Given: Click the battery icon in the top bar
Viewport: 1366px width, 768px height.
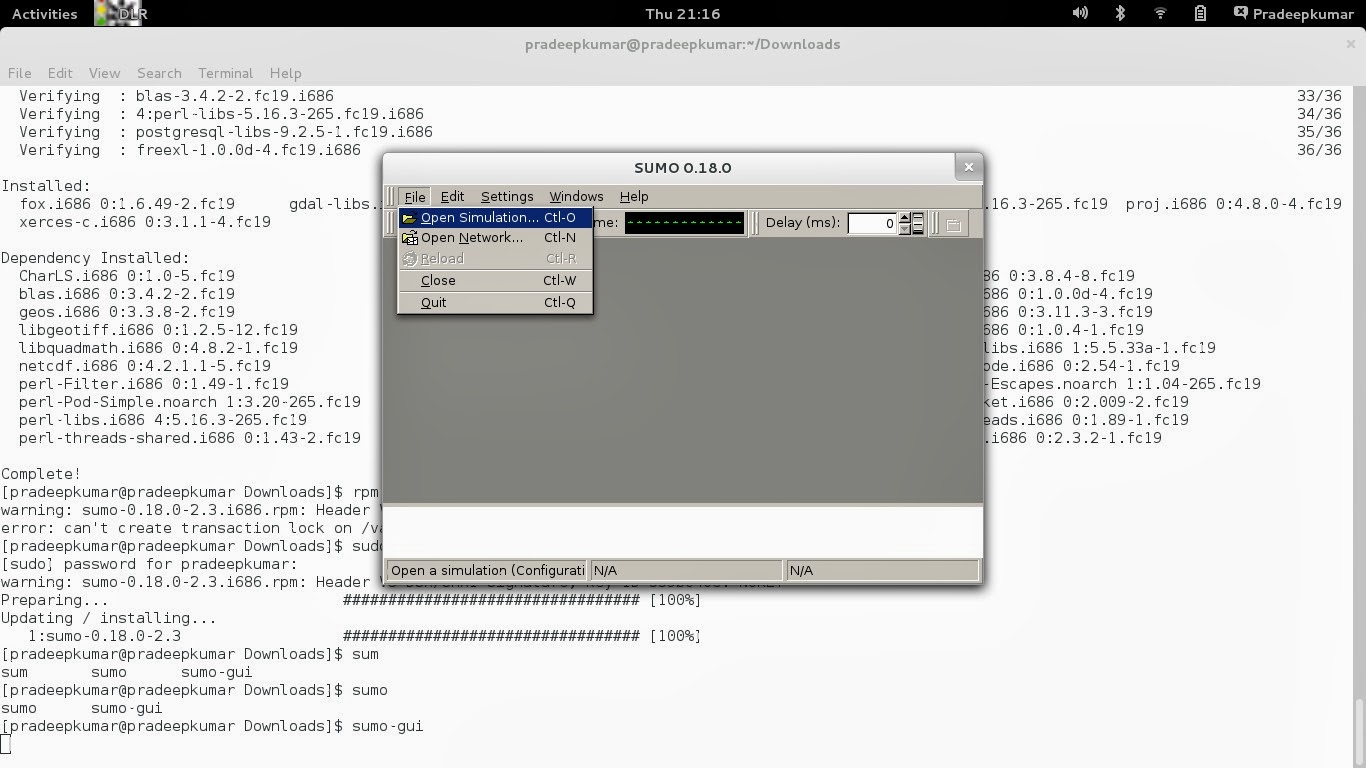Looking at the screenshot, I should (1197, 13).
